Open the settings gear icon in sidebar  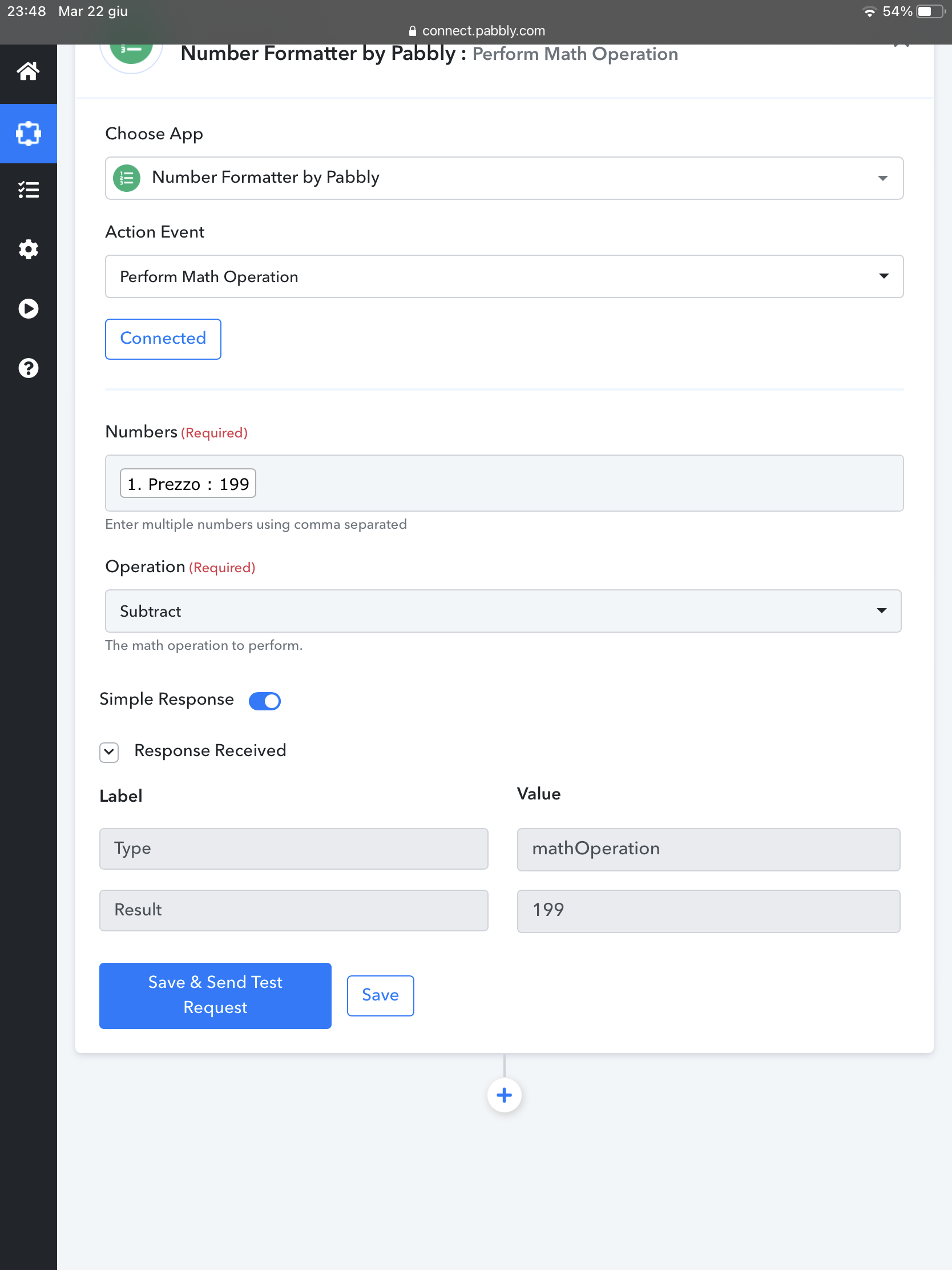click(x=28, y=249)
